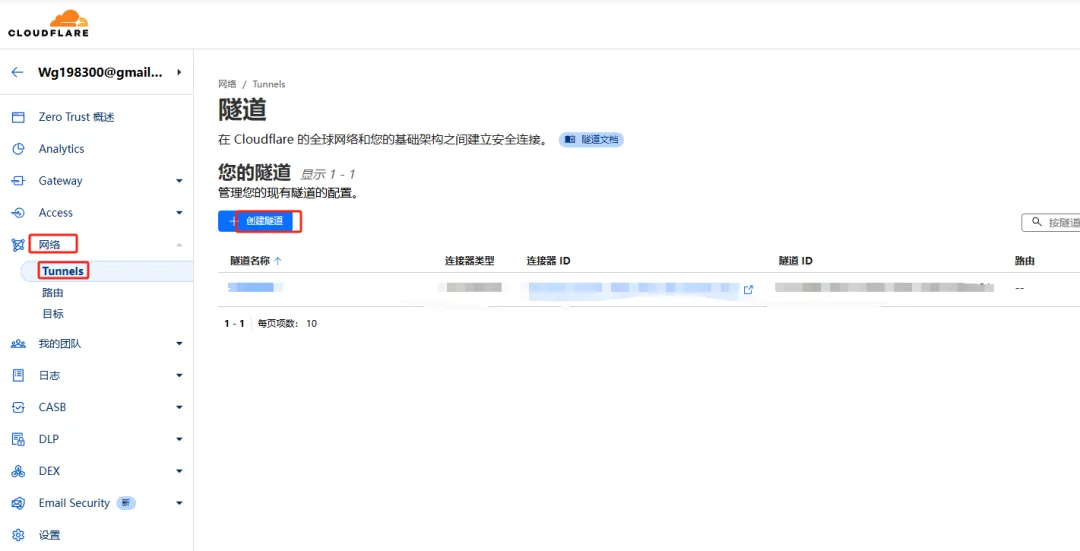Image resolution: width=1080 pixels, height=551 pixels.
Task: Click the Tunnels breadcrumb text
Action: click(269, 84)
